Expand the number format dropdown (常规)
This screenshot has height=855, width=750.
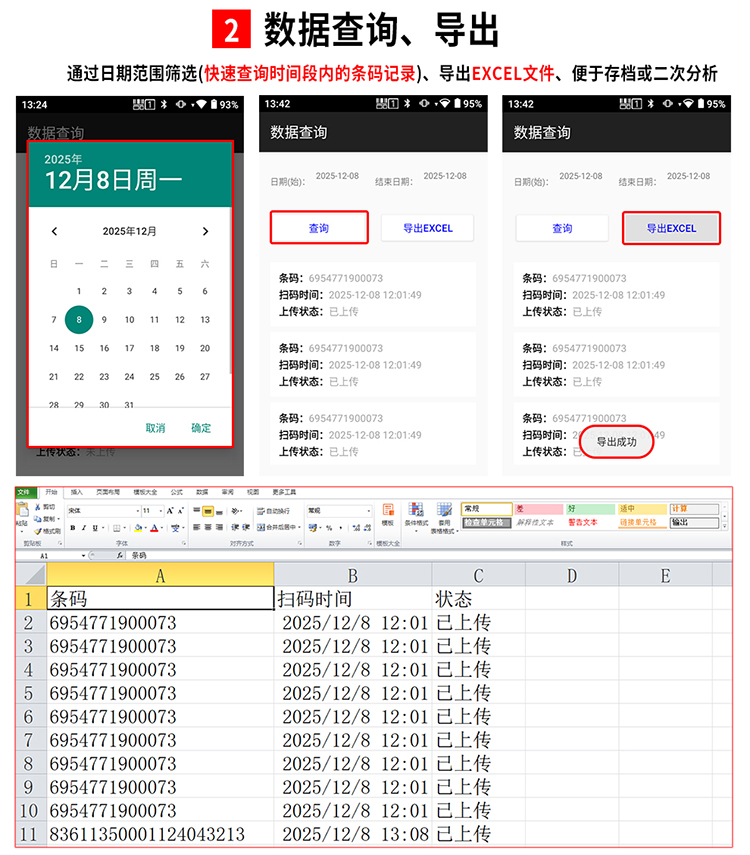coord(369,511)
